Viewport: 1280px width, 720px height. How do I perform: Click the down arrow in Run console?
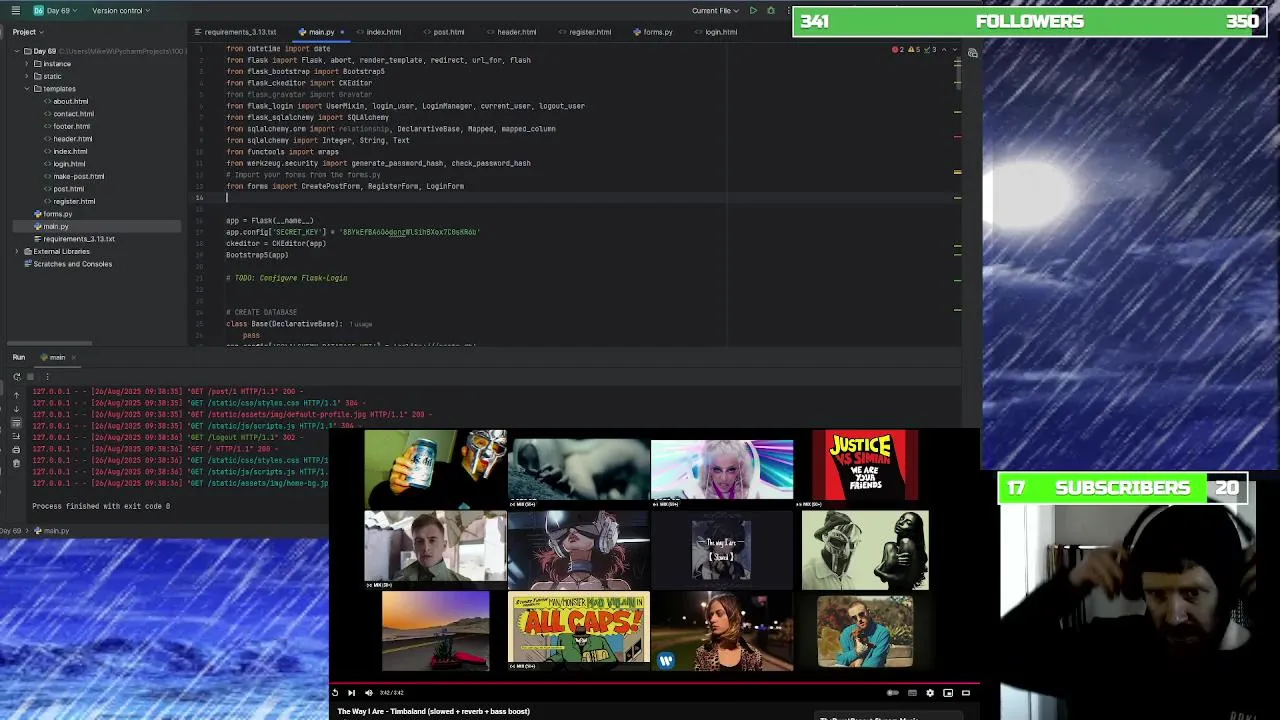coord(16,410)
